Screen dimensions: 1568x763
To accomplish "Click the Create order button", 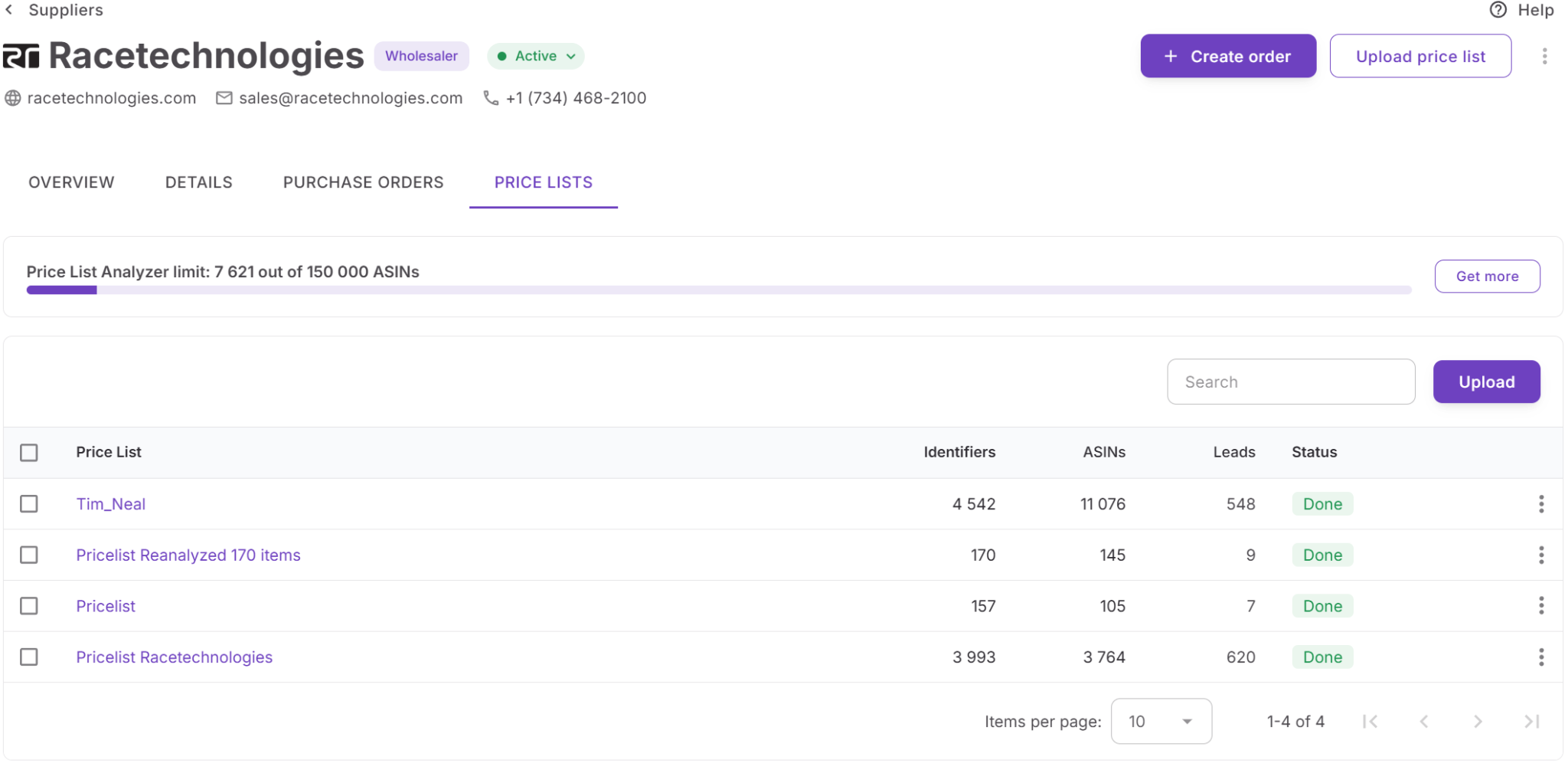I will (1227, 56).
